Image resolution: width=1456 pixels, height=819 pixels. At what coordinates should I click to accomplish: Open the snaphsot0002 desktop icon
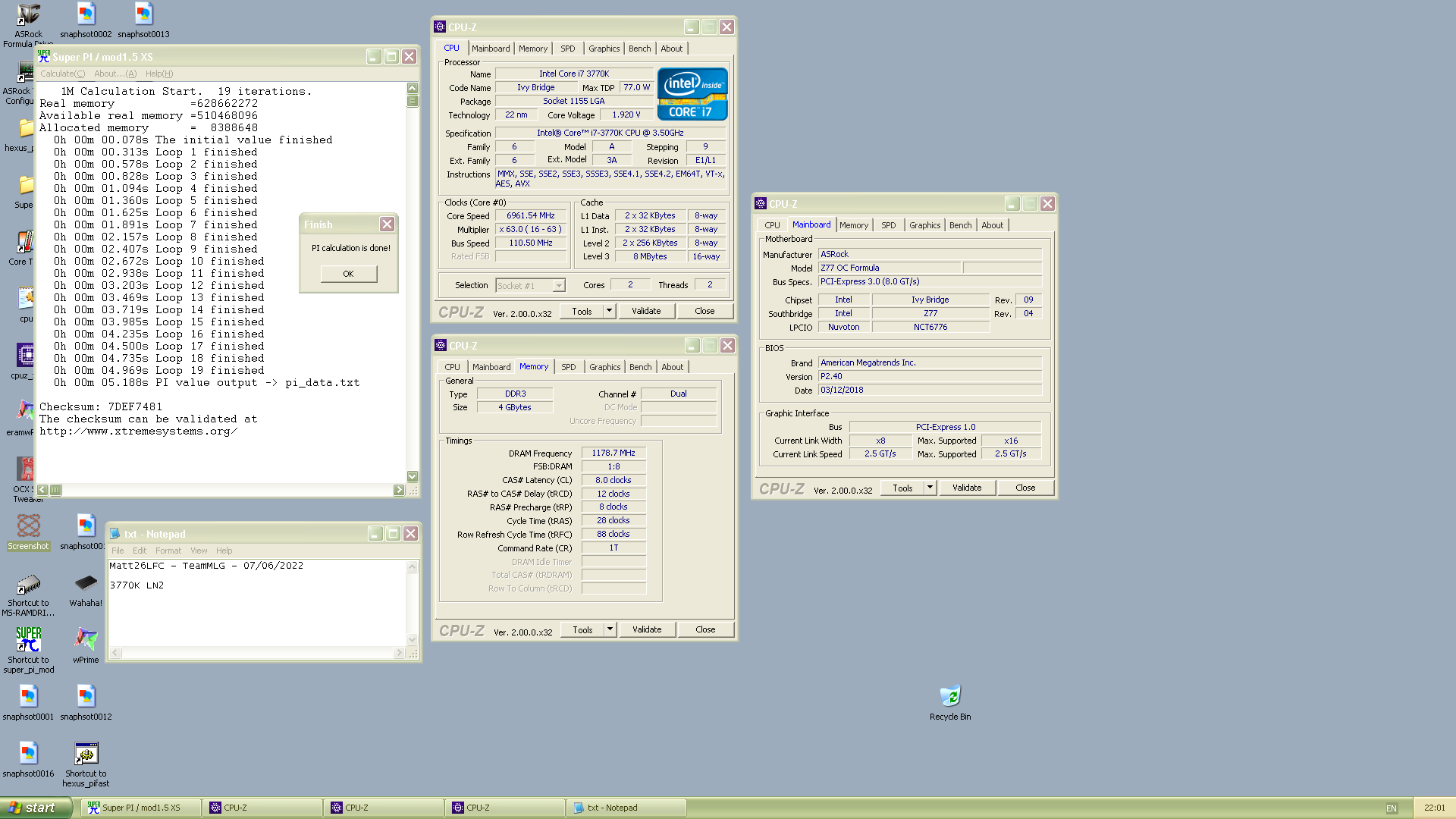click(86, 20)
